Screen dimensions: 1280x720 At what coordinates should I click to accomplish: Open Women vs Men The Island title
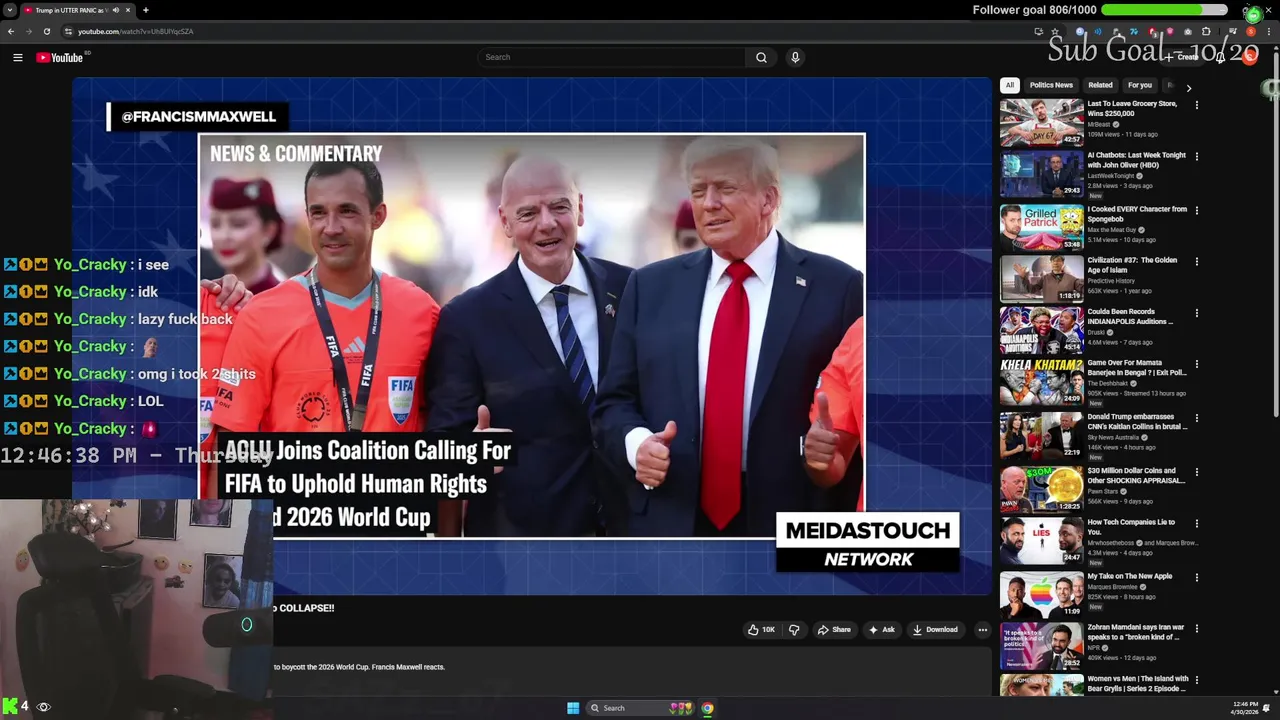tap(1138, 683)
